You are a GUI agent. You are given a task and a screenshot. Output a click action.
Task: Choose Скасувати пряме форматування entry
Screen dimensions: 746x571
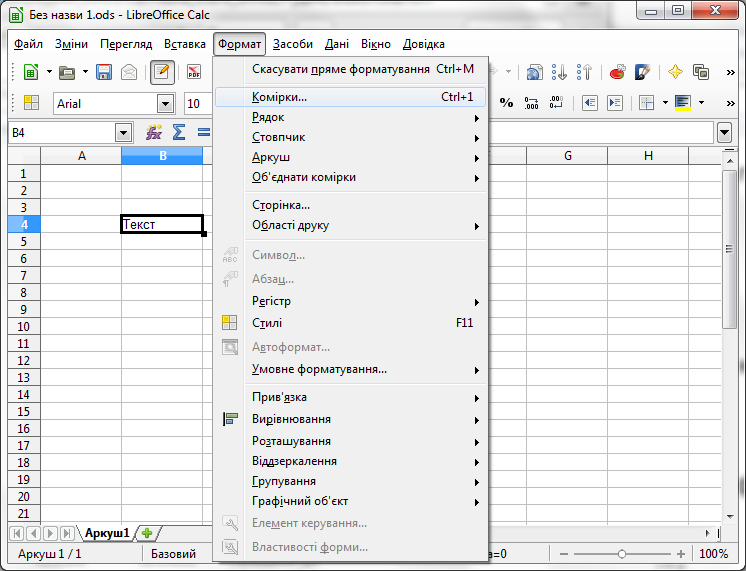(351, 69)
